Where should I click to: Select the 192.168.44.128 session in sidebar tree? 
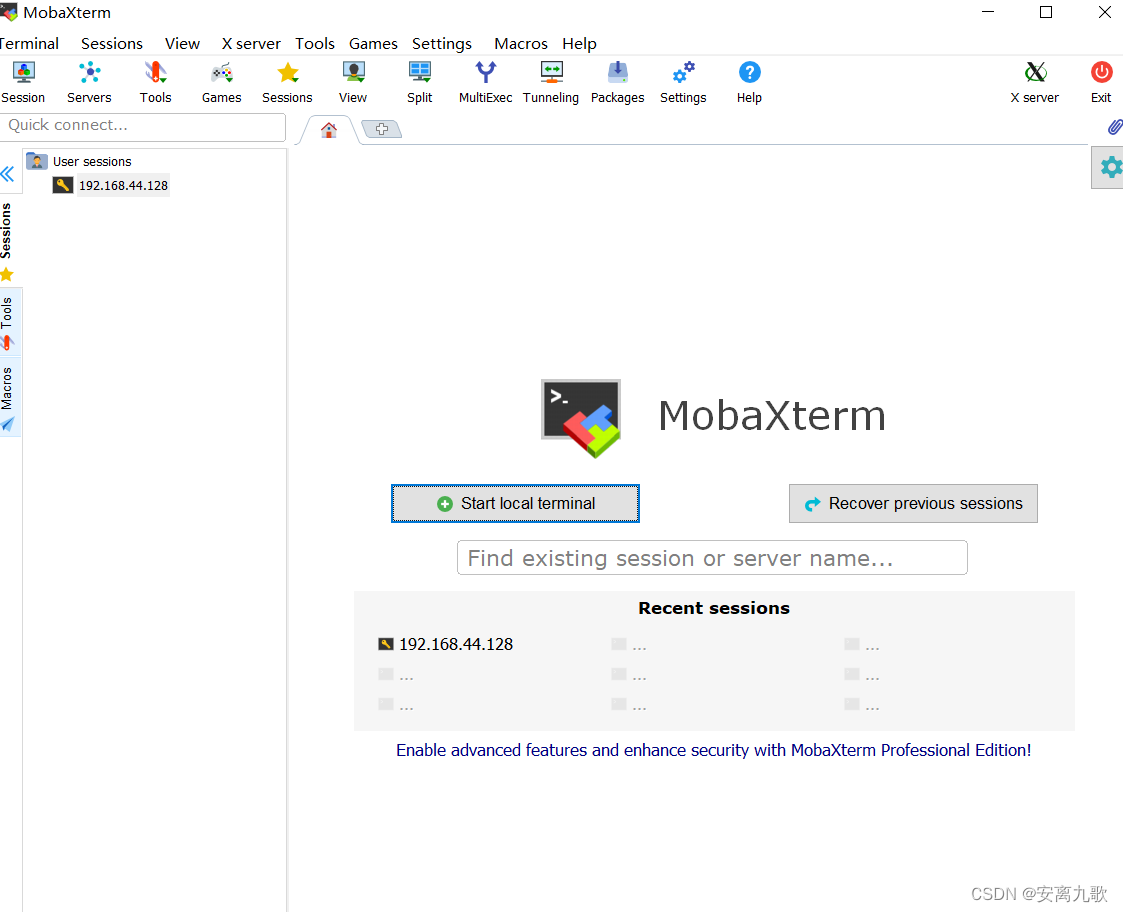(x=111, y=186)
